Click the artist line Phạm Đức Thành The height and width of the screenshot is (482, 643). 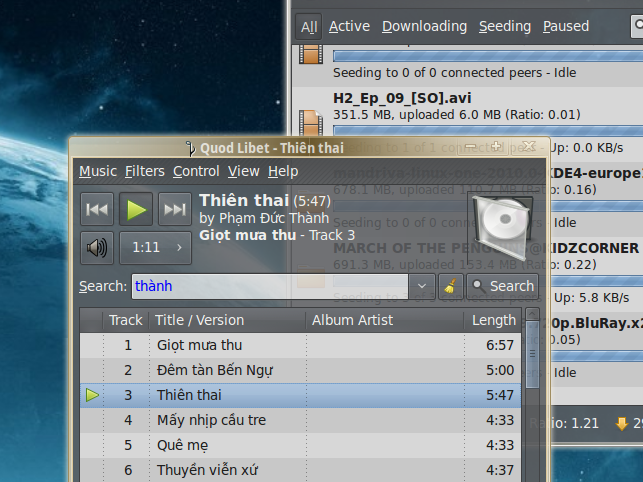pyautogui.click(x=264, y=218)
